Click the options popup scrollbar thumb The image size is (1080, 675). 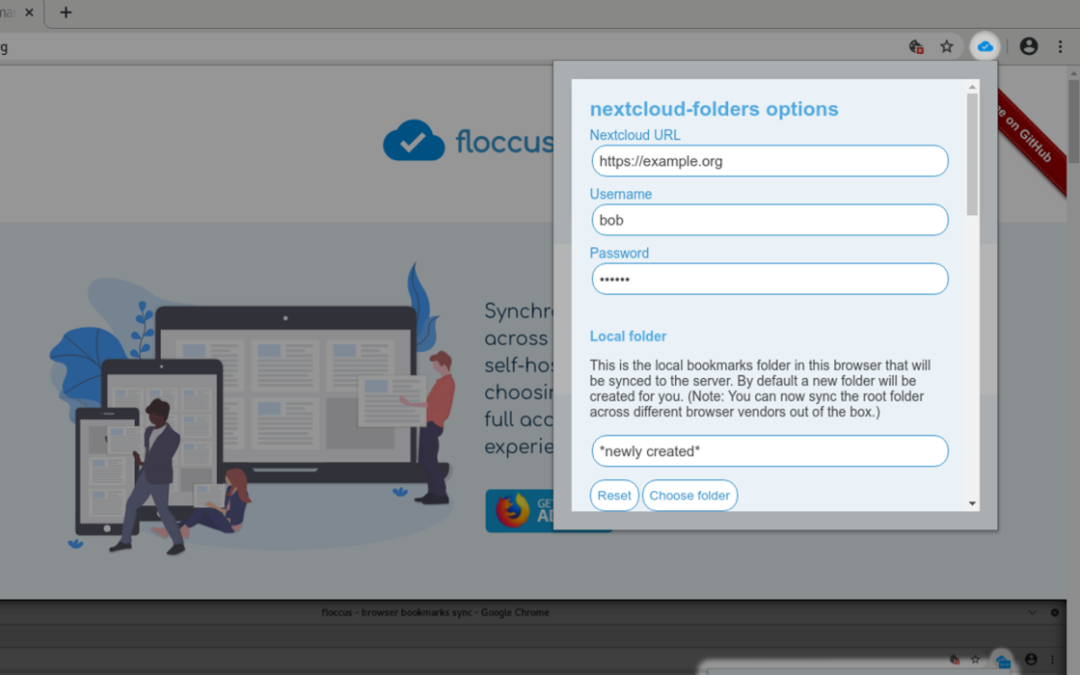click(x=972, y=154)
